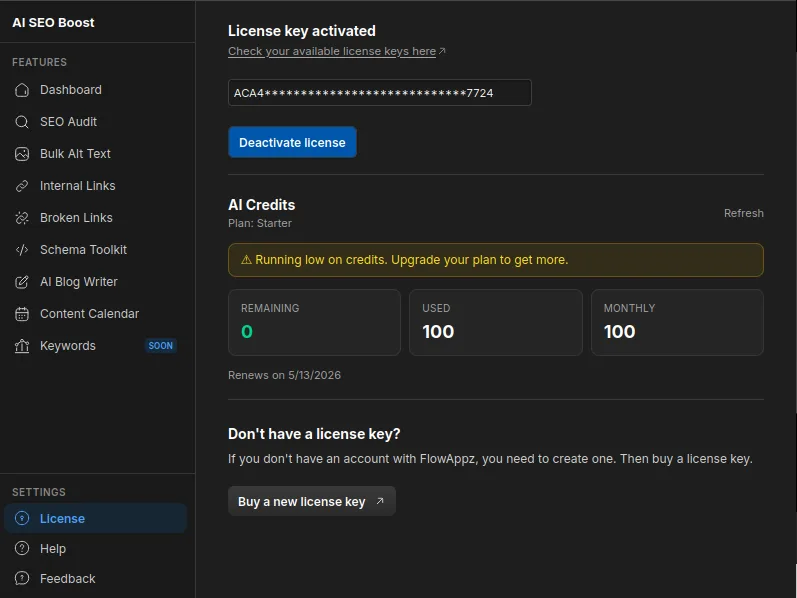The height and width of the screenshot is (598, 797).
Task: Click the Feedback speech bubble icon
Action: [x=22, y=578]
